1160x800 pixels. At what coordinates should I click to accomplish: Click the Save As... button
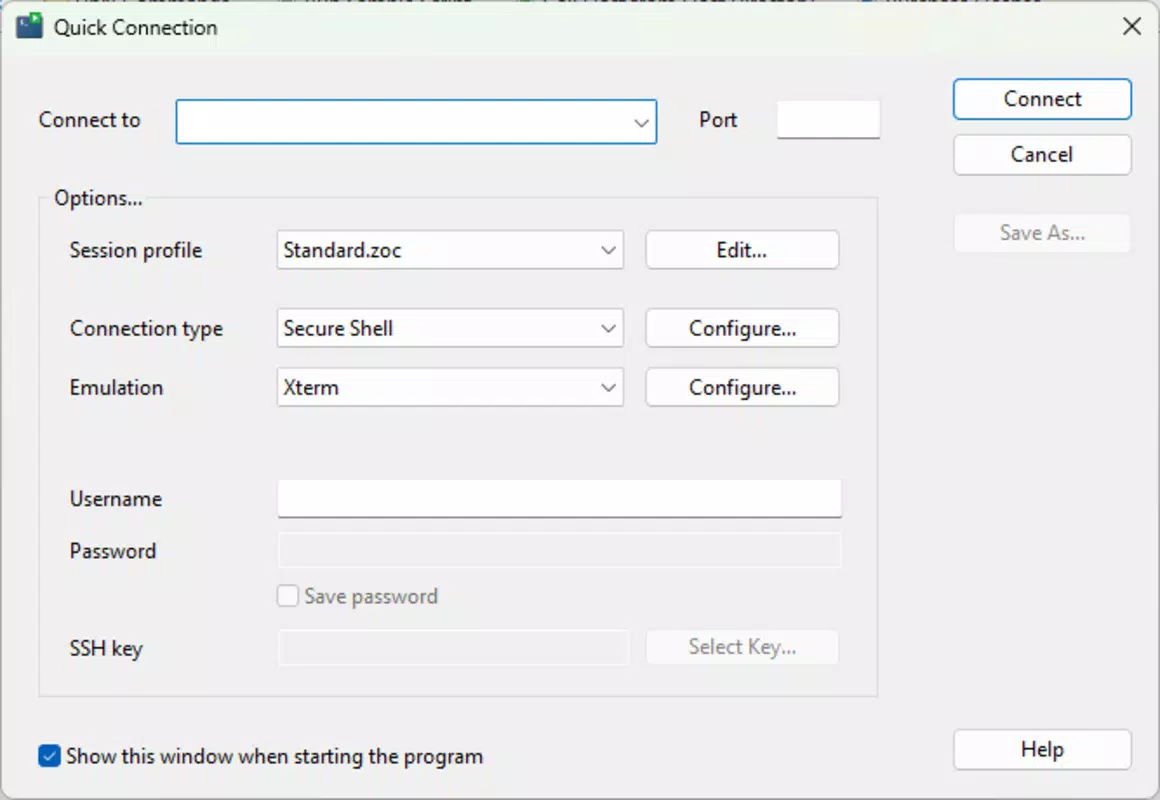(x=1042, y=233)
